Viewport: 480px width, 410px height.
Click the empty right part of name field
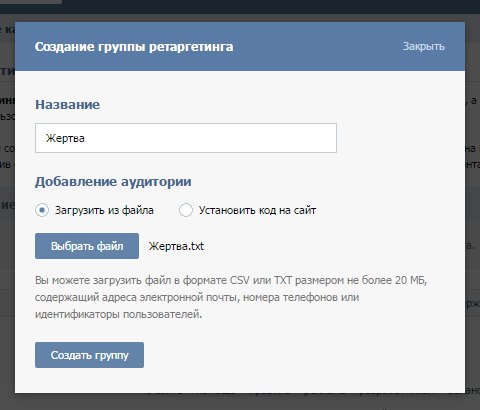click(233, 138)
